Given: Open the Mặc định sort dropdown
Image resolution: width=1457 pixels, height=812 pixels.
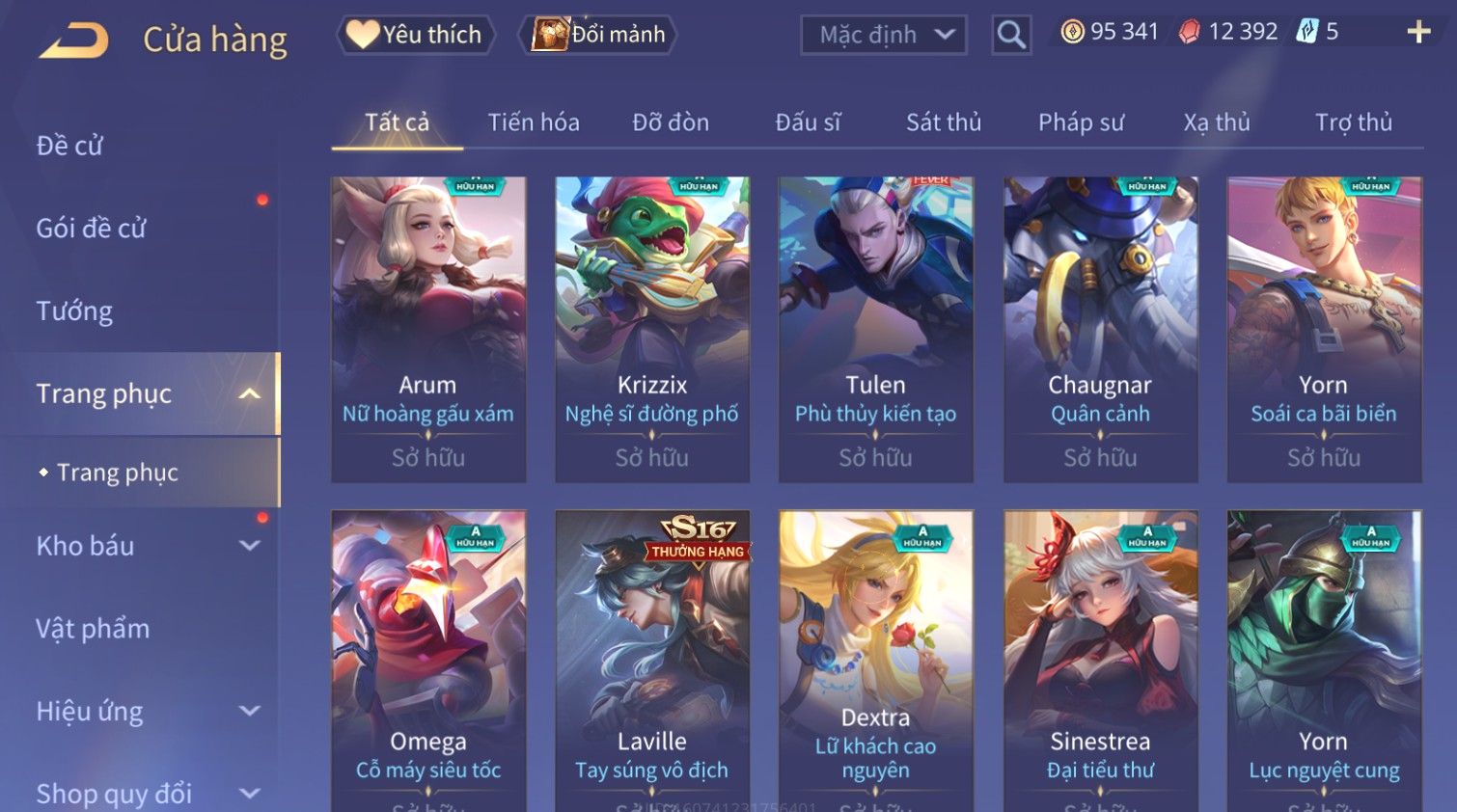Looking at the screenshot, I should 884,36.
